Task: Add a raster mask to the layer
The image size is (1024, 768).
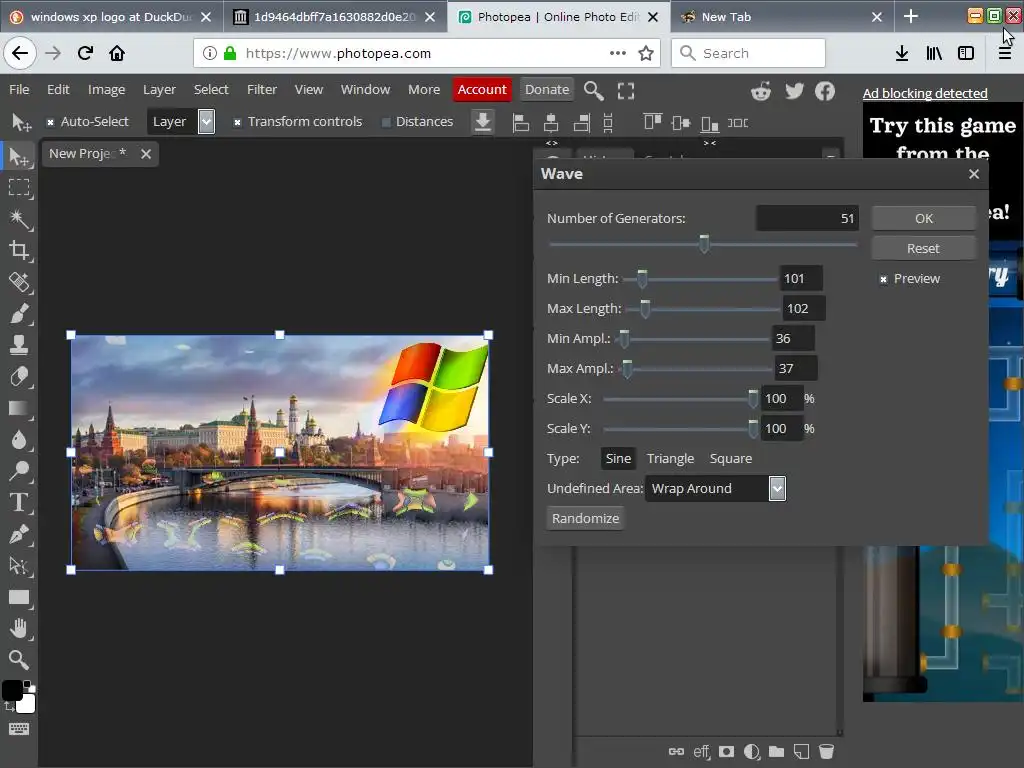Action: tap(726, 752)
